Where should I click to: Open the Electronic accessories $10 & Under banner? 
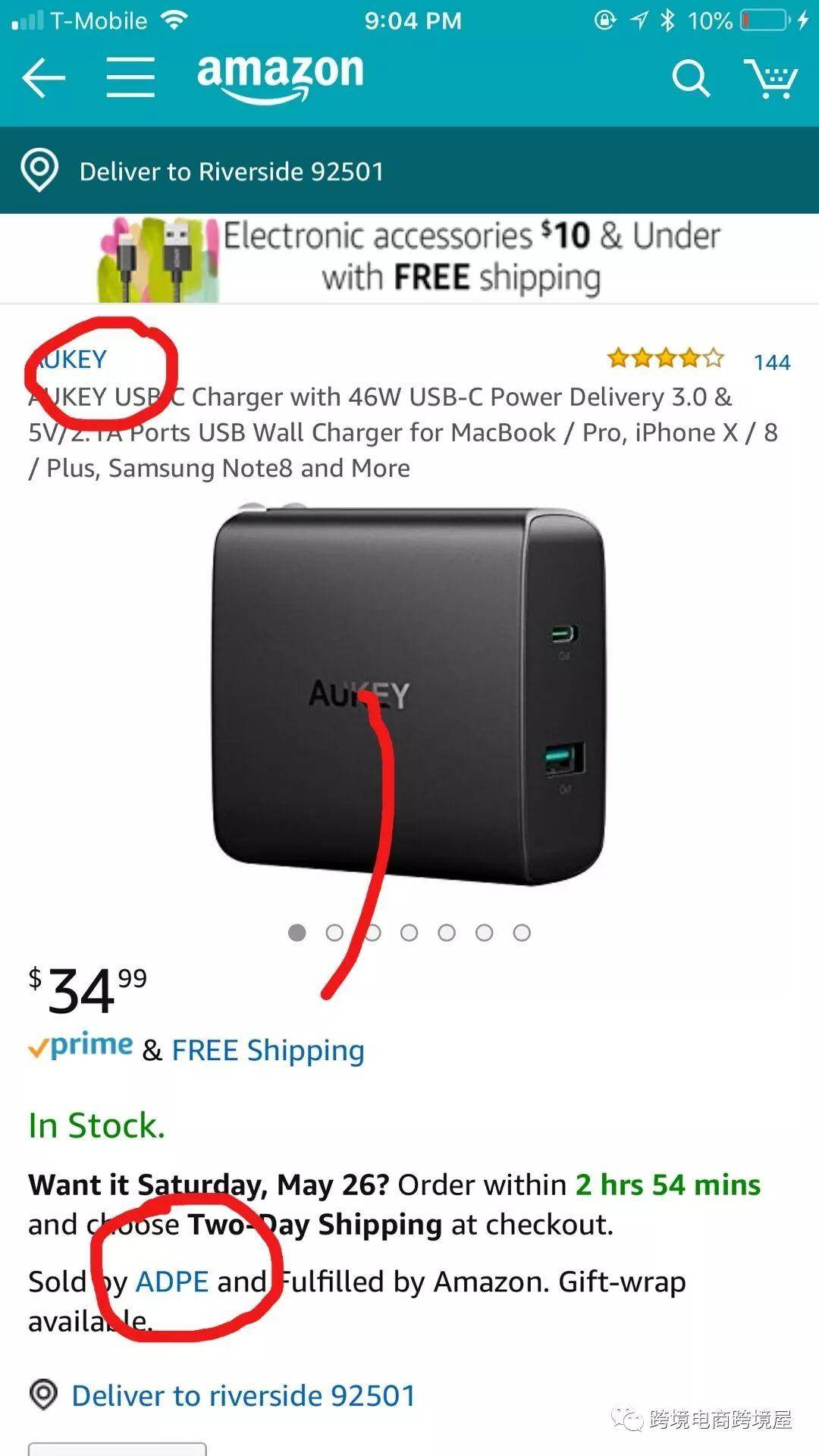click(x=409, y=259)
